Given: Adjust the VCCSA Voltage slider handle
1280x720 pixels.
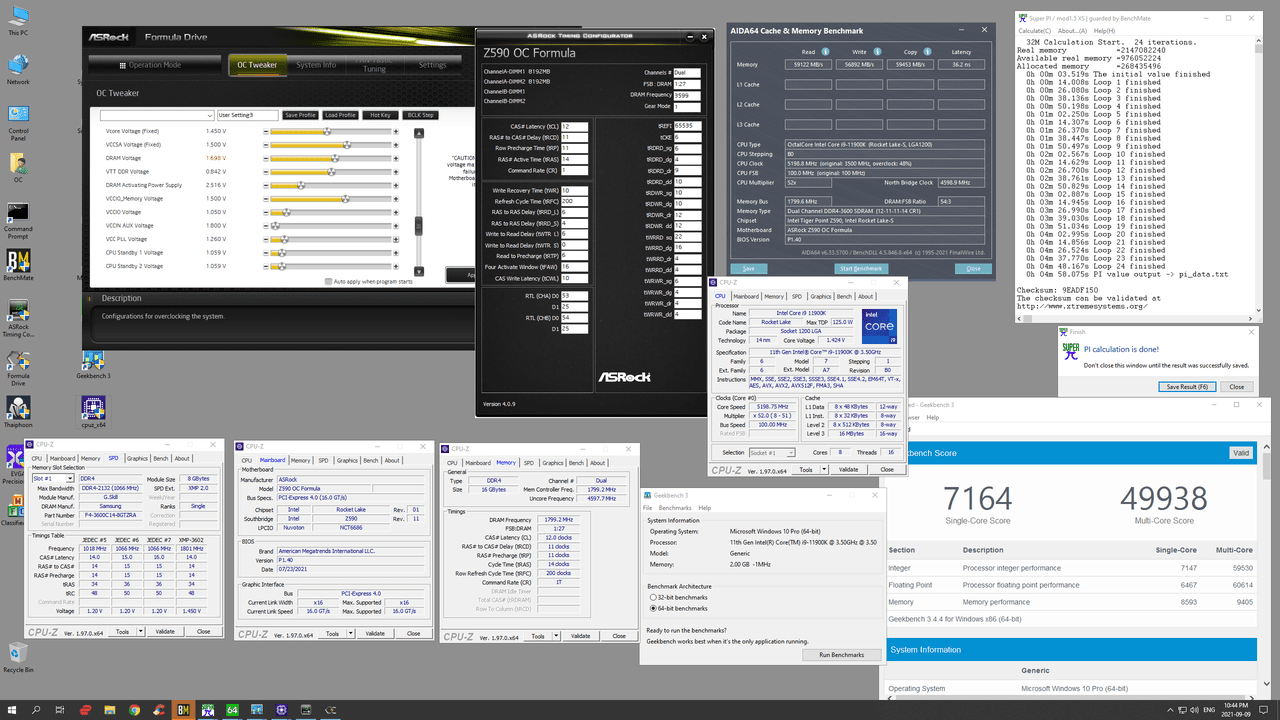Looking at the screenshot, I should point(348,145).
